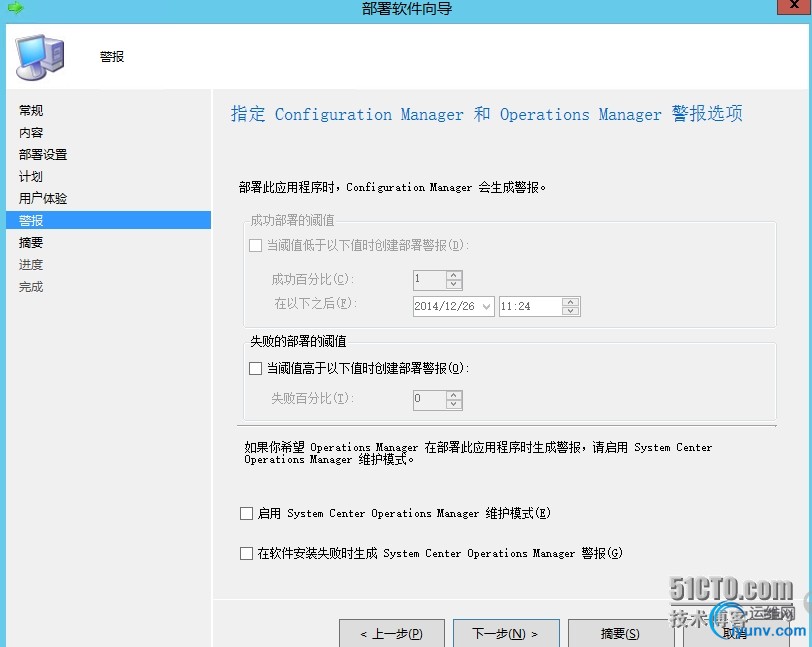Click the 完成 step in the sidebar

(x=31, y=286)
